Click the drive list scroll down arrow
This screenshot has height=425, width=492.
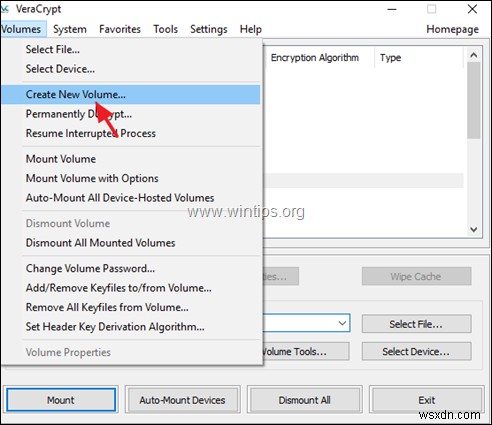pyautogui.click(x=474, y=229)
